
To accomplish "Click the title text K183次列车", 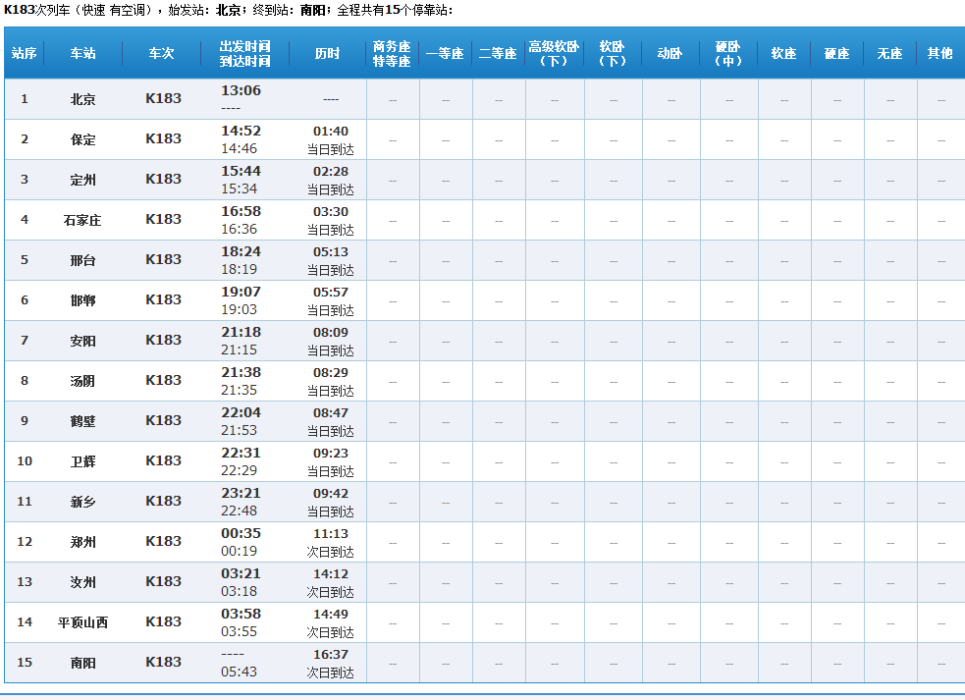I will tap(37, 10).
